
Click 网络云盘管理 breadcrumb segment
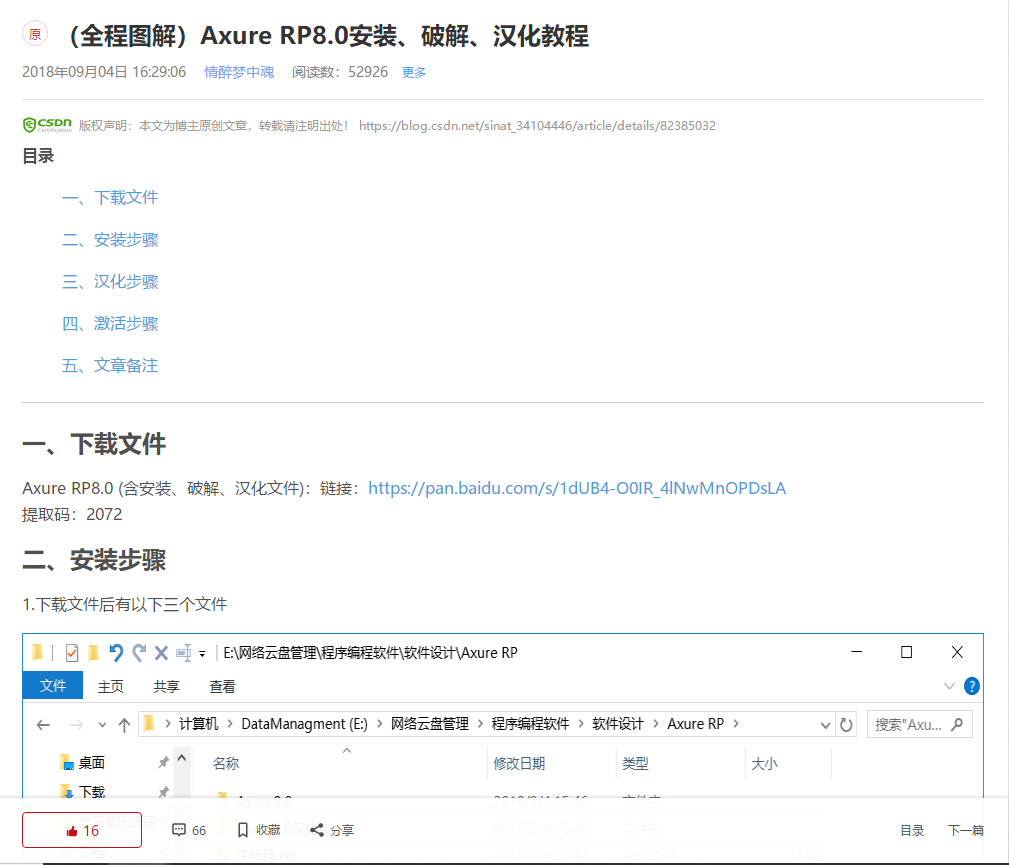[430, 724]
